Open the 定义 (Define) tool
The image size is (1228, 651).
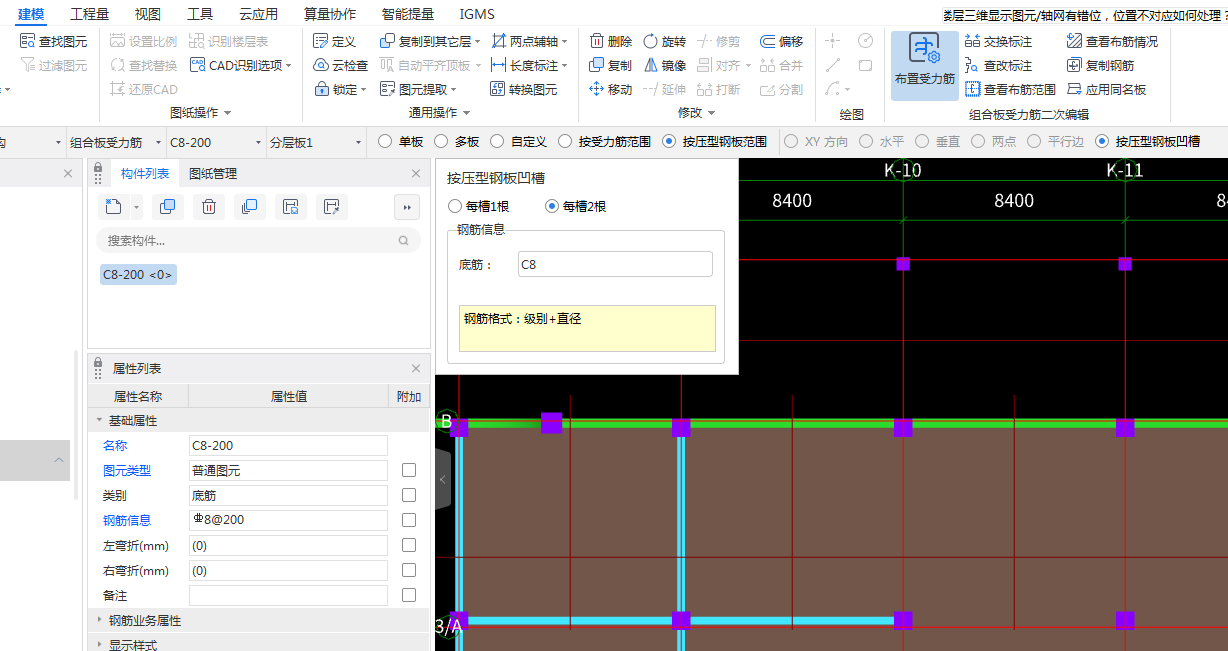[x=335, y=41]
